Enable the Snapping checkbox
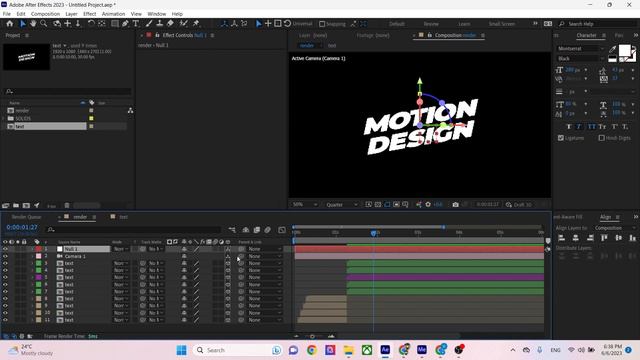Screen dimensions: 640x360 (x=322, y=24)
